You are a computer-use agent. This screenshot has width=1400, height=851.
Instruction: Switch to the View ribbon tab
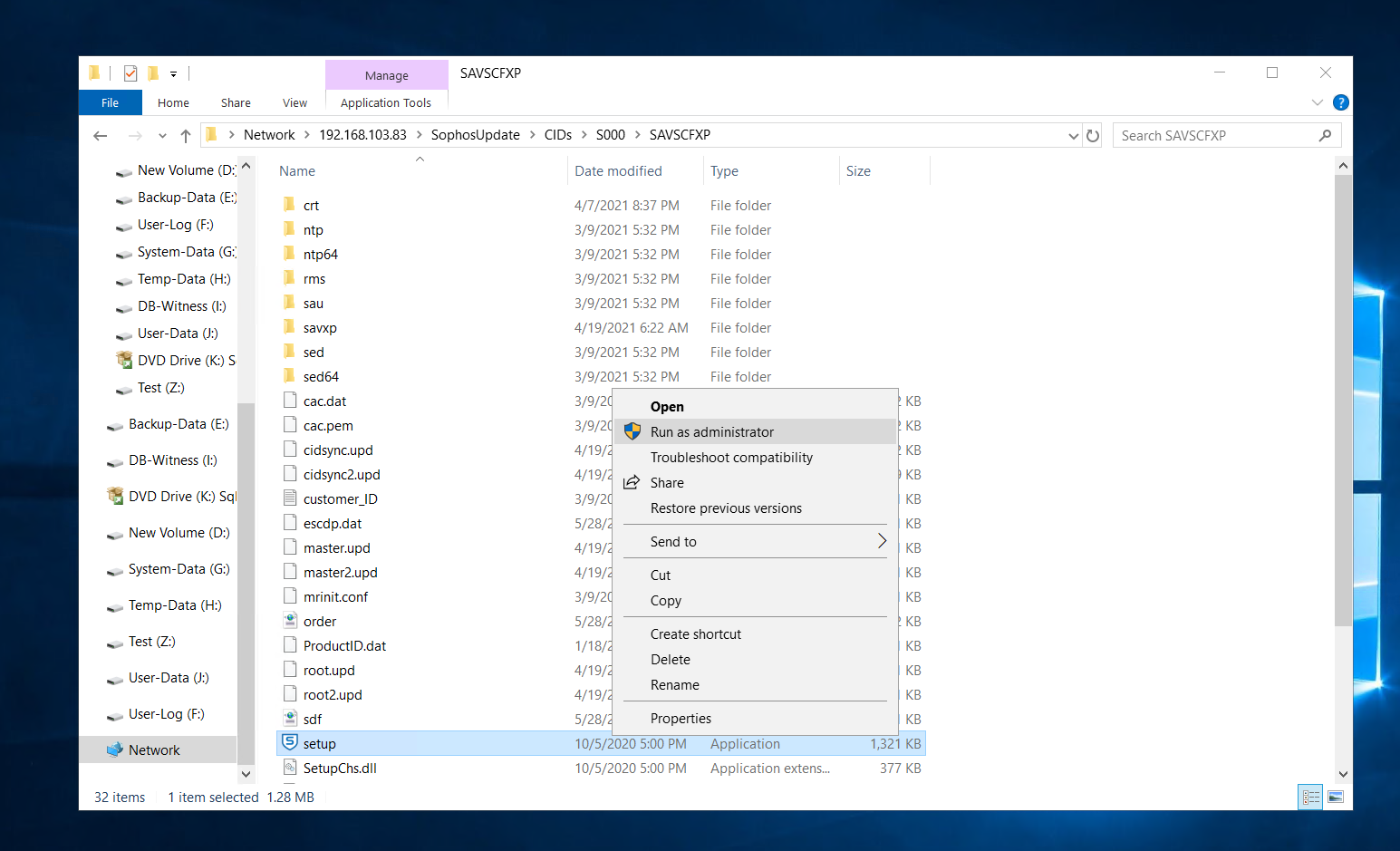294,102
